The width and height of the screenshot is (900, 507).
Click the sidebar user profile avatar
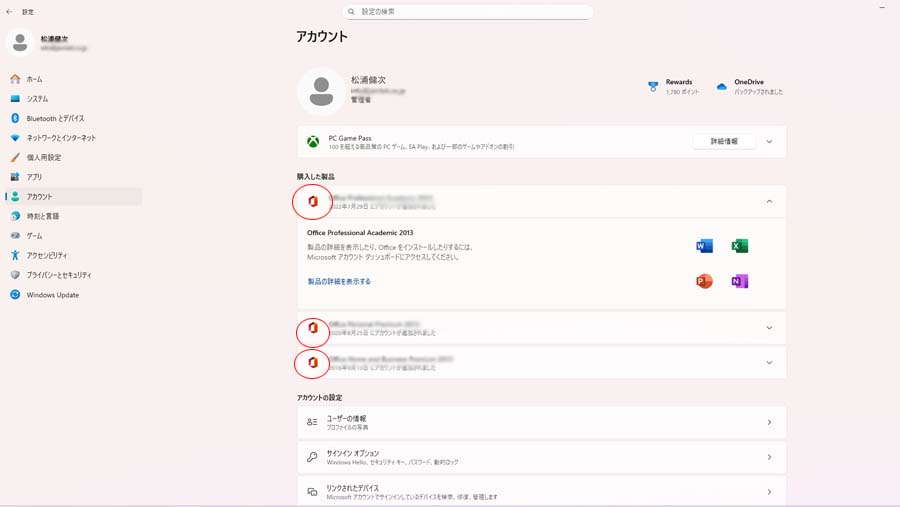pos(20,42)
